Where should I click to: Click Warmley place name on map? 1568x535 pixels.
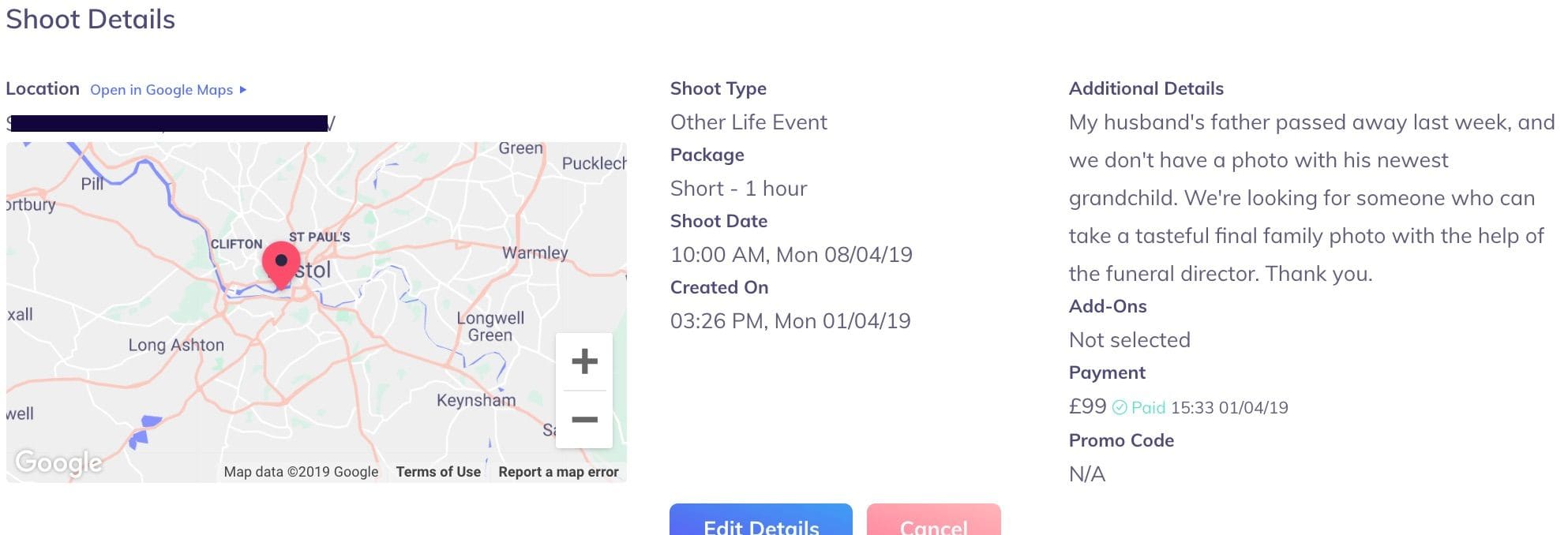[535, 253]
